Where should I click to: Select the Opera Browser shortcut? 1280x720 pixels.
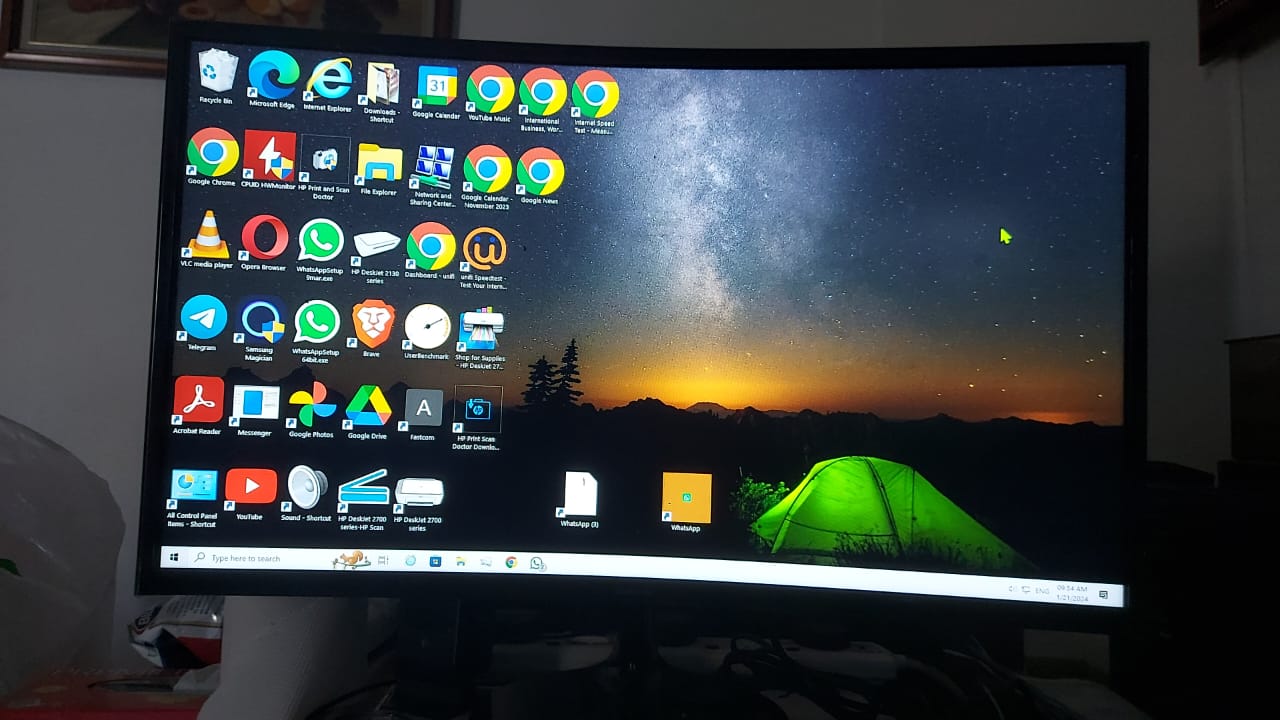coord(264,243)
